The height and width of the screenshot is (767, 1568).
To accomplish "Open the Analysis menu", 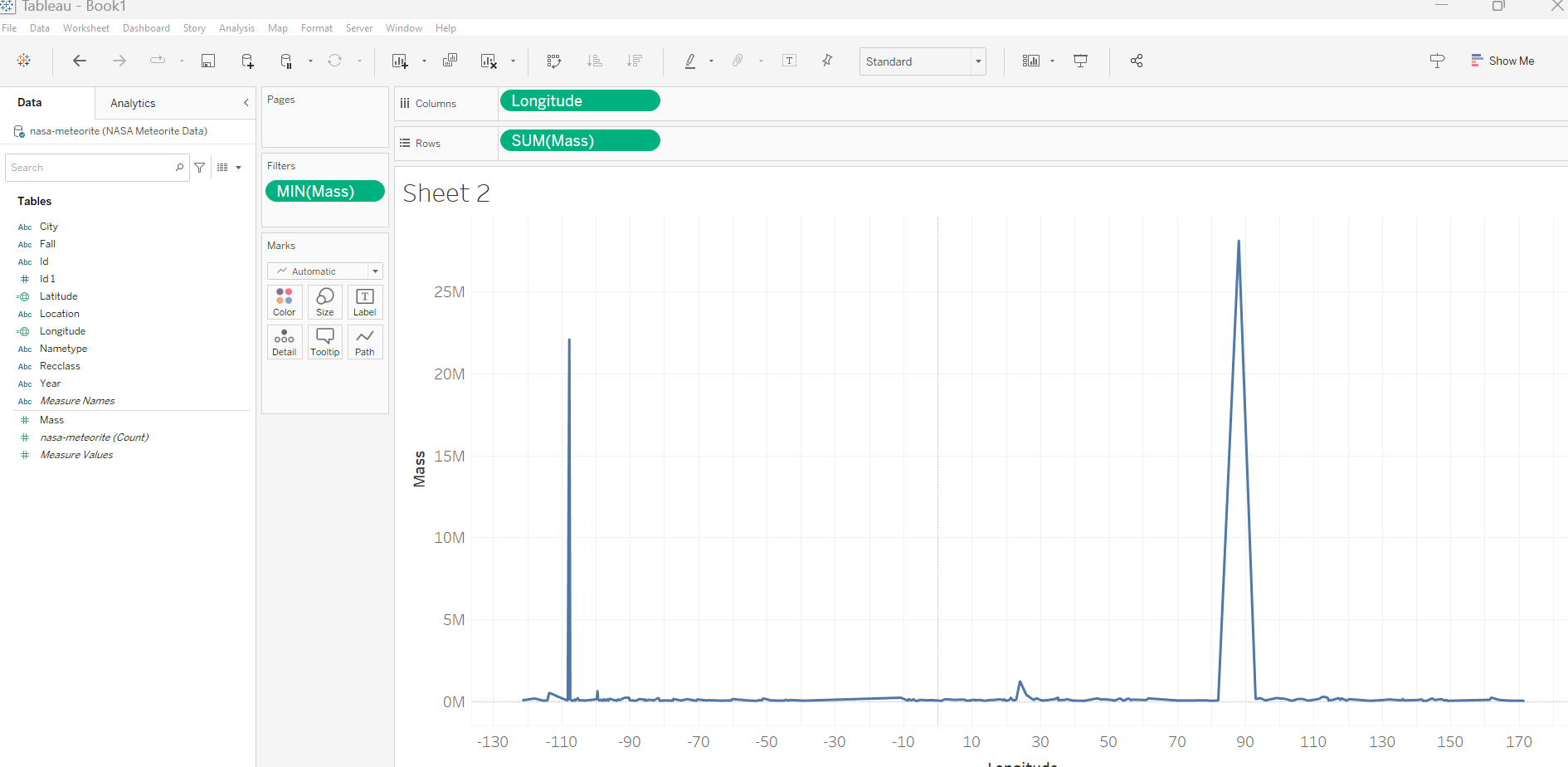I will coord(236,27).
